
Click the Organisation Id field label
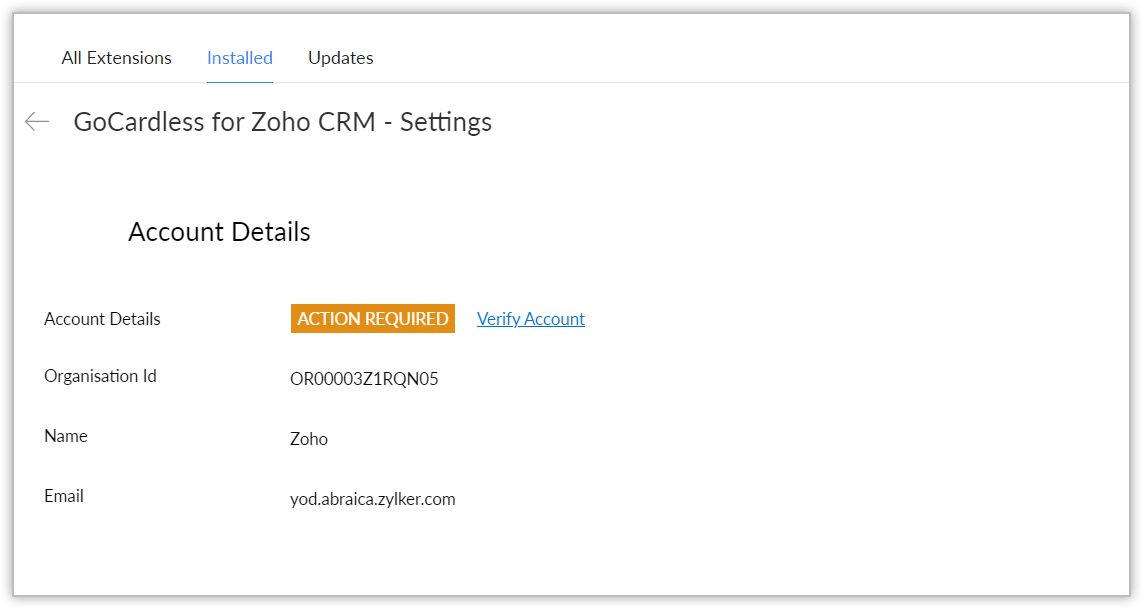point(100,377)
